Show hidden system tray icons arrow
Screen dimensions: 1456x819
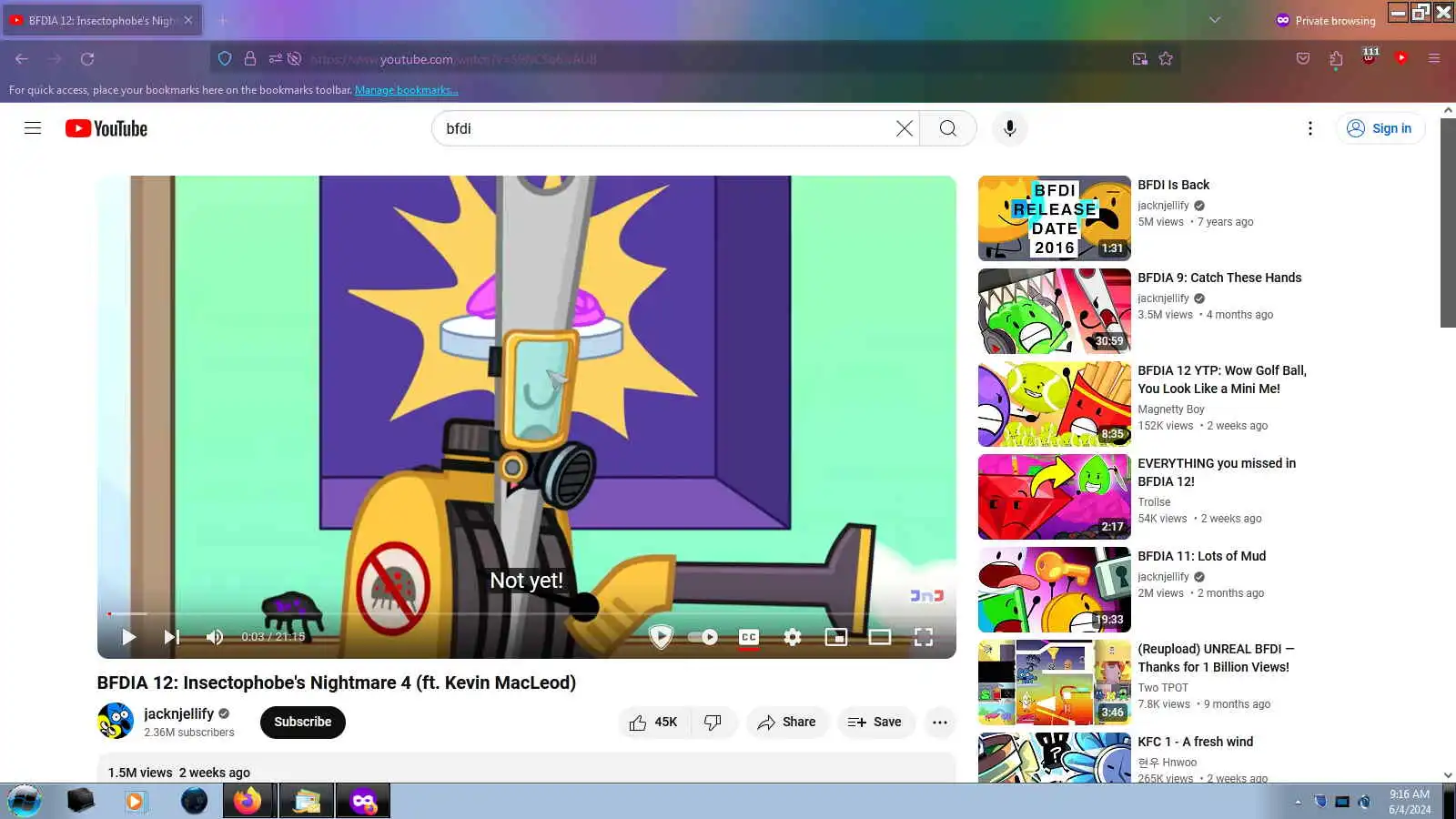(x=1298, y=802)
